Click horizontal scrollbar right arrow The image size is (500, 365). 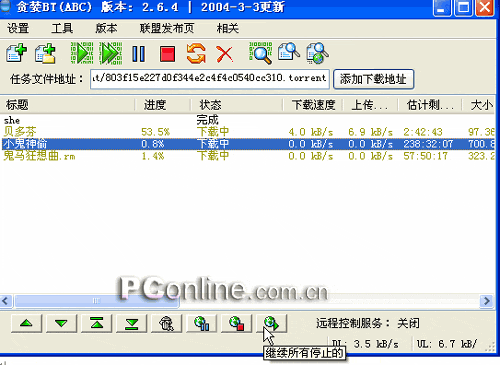pos(487,301)
